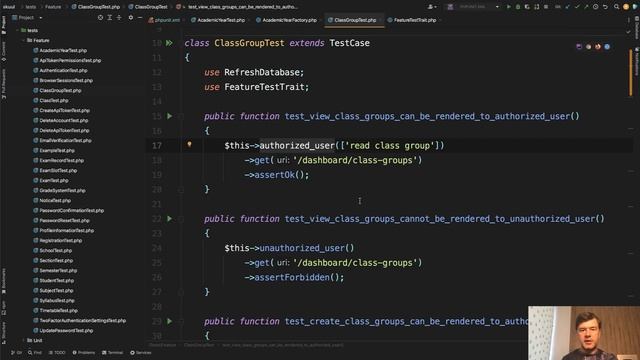The width and height of the screenshot is (640, 360).
Task: Hide the Project tool window
Action: [140, 18]
